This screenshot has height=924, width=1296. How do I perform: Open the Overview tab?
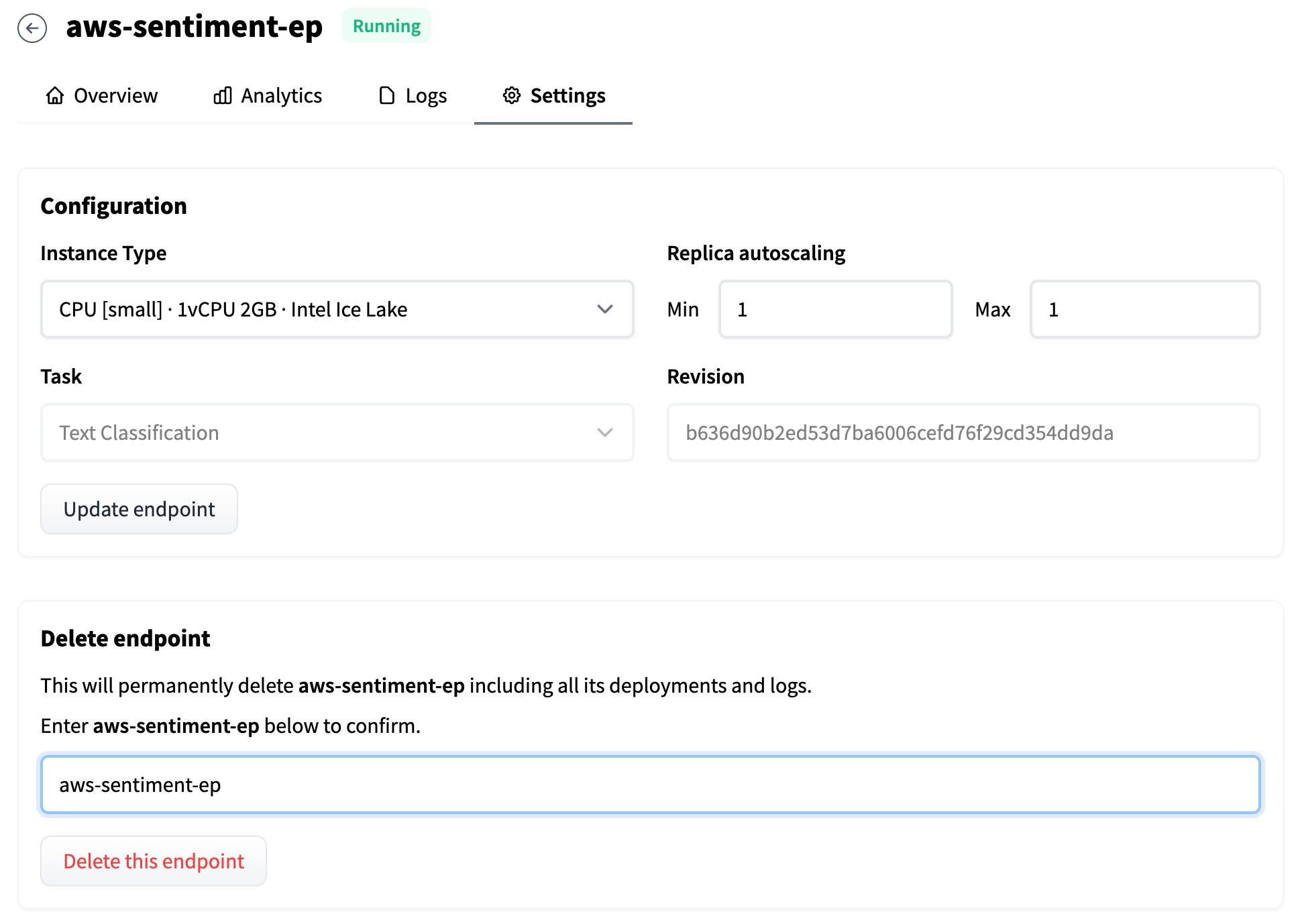[115, 96]
